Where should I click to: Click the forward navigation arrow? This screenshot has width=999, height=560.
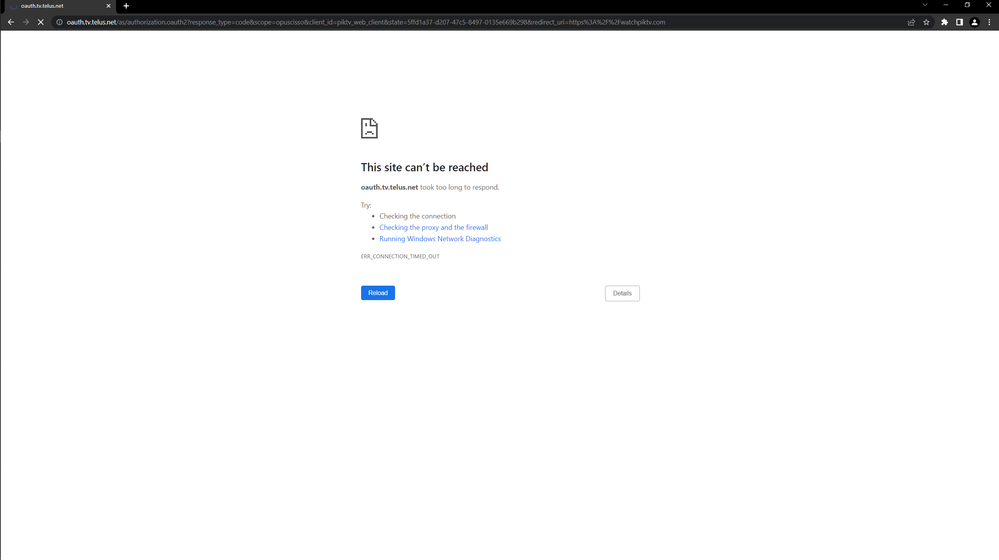click(25, 22)
